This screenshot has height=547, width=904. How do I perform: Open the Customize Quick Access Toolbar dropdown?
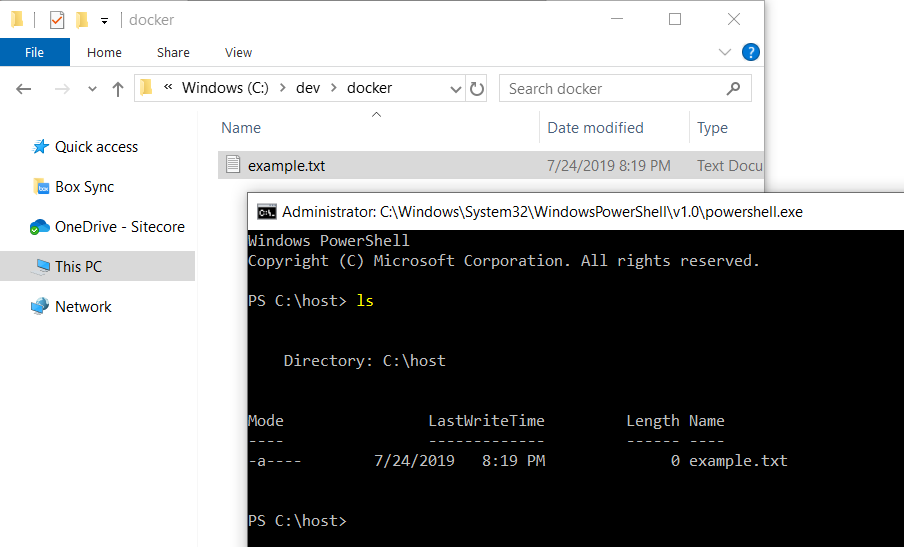click(x=104, y=21)
